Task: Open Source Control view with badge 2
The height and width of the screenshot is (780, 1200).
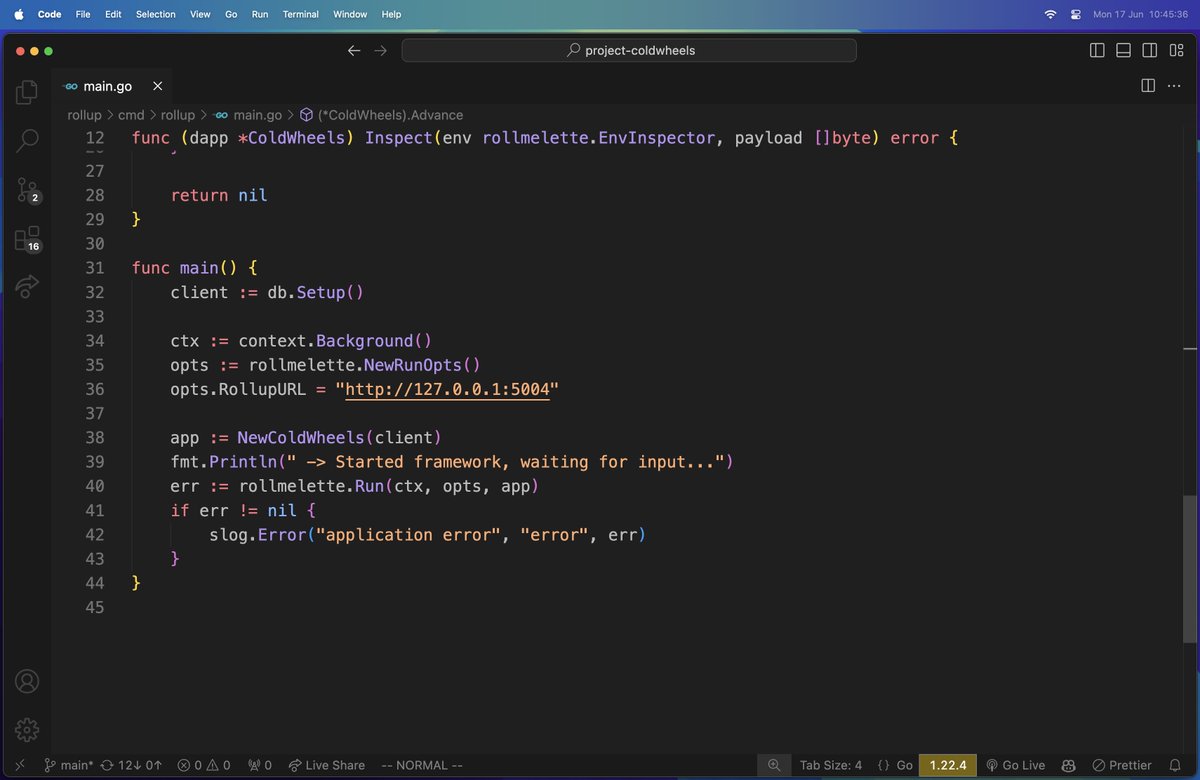Action: click(27, 189)
